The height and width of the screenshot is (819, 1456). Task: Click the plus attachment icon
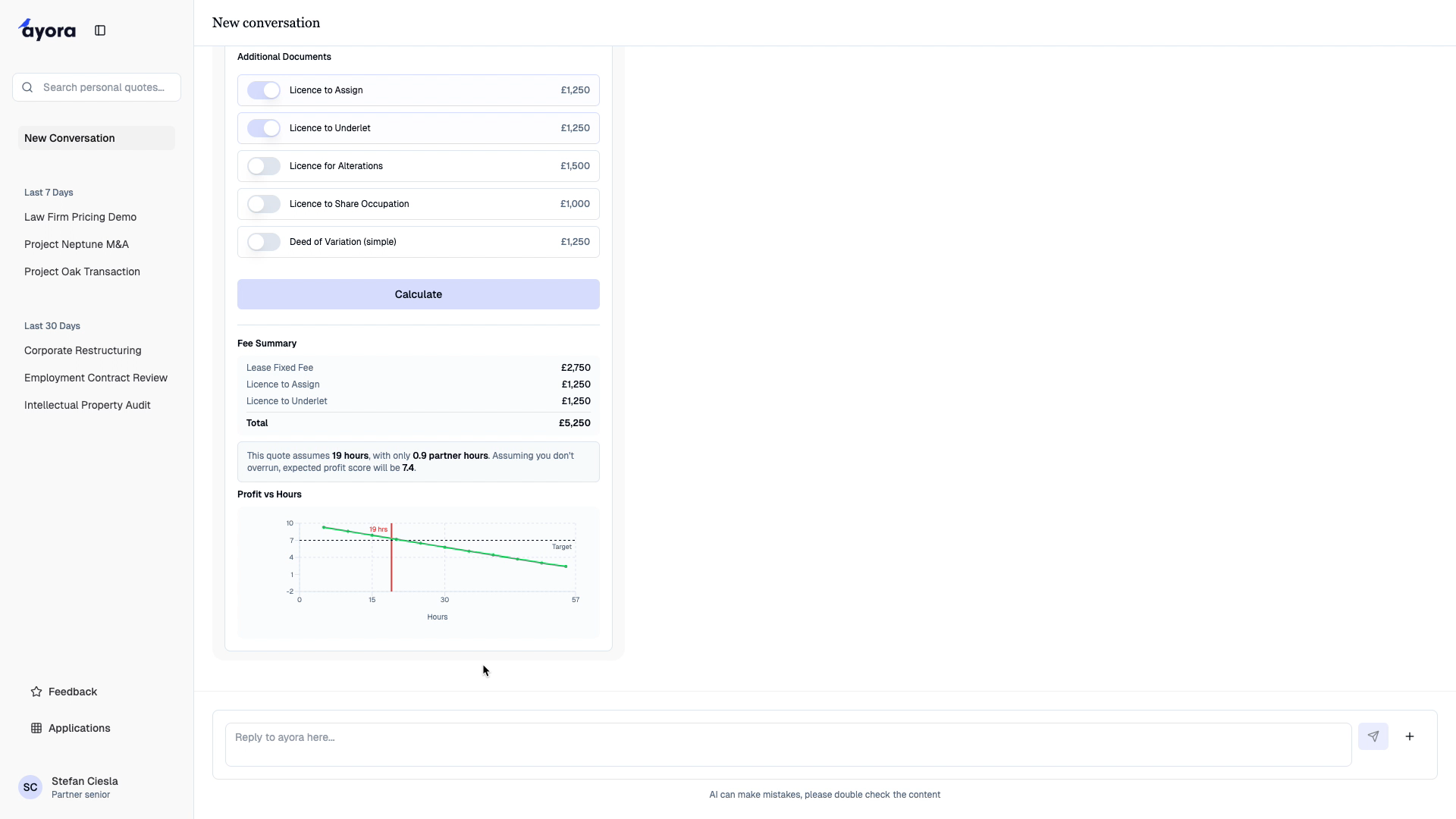tap(1410, 736)
